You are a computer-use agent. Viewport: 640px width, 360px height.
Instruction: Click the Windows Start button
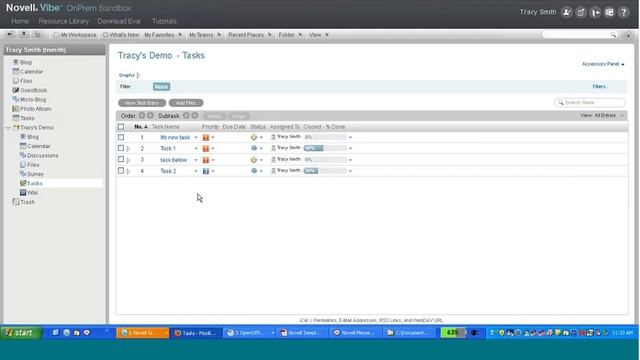20,333
